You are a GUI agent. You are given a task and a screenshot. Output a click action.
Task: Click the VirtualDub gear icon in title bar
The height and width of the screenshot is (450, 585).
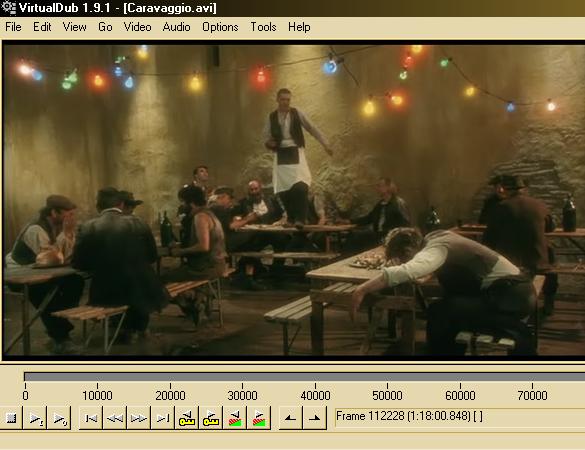pyautogui.click(x=8, y=7)
